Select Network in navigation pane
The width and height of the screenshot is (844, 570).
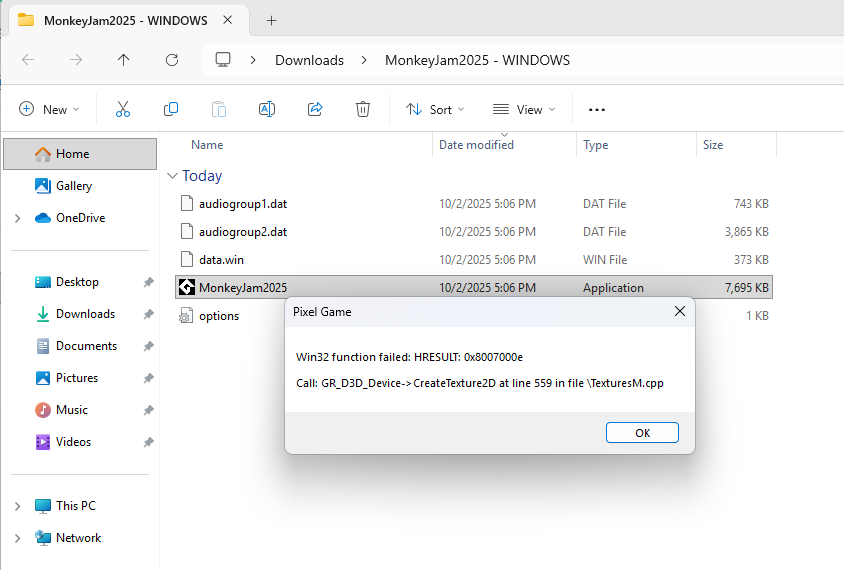pyautogui.click(x=79, y=538)
